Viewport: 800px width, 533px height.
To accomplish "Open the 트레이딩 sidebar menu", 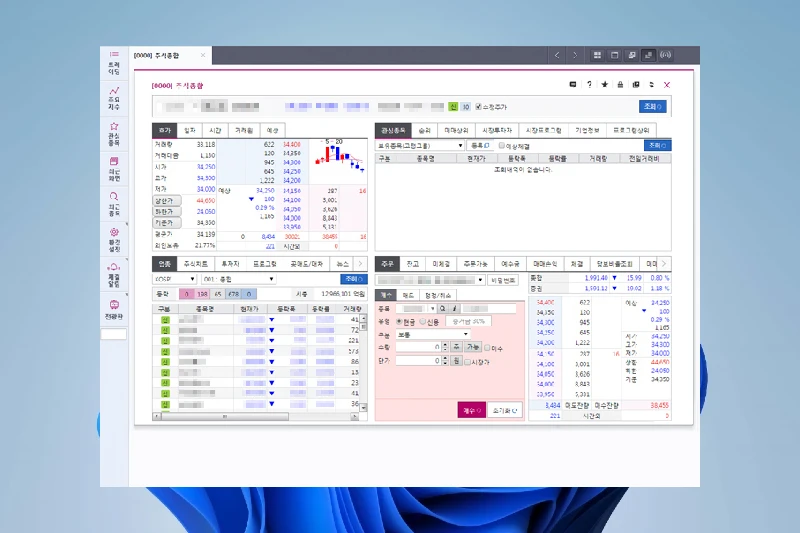I will tap(114, 60).
